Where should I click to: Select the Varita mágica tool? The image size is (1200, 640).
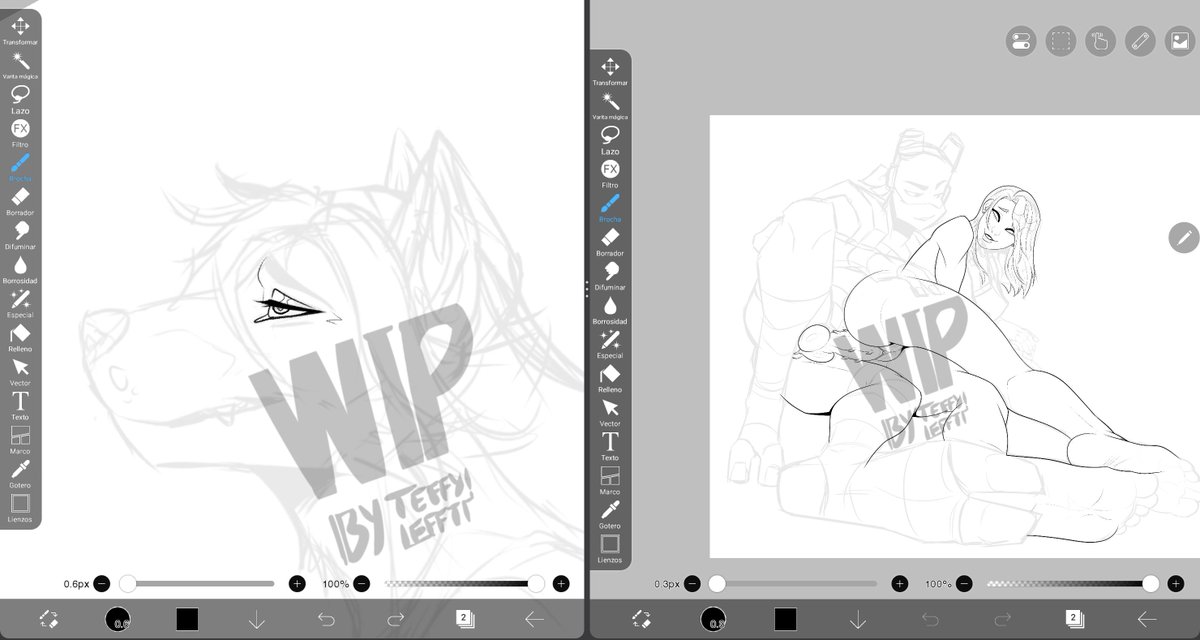(20, 61)
